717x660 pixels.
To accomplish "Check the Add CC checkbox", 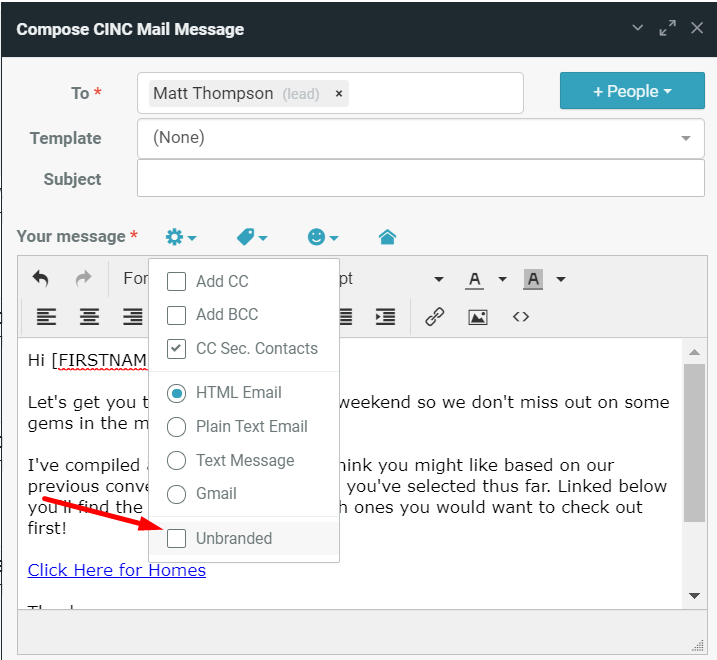I will point(177,281).
